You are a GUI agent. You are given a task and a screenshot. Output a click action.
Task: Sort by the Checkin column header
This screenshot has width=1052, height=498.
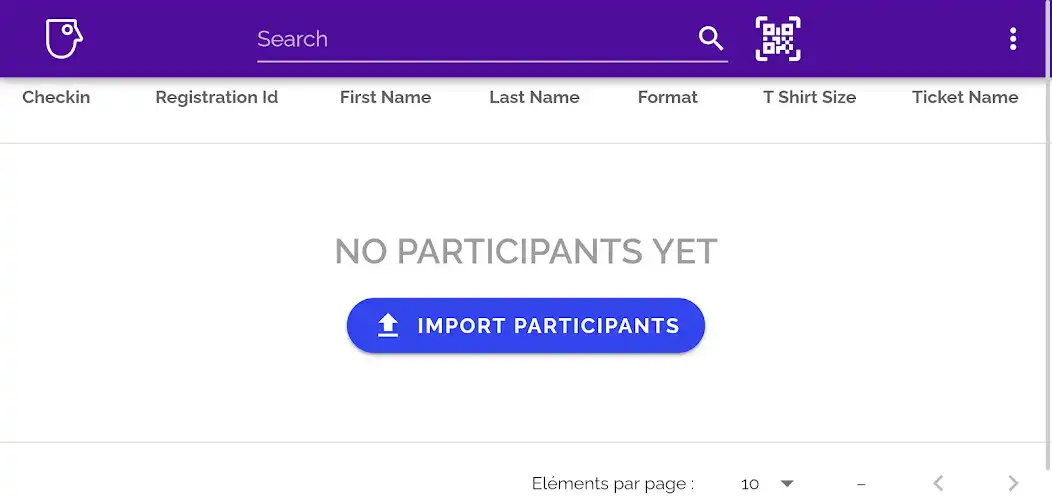click(56, 97)
